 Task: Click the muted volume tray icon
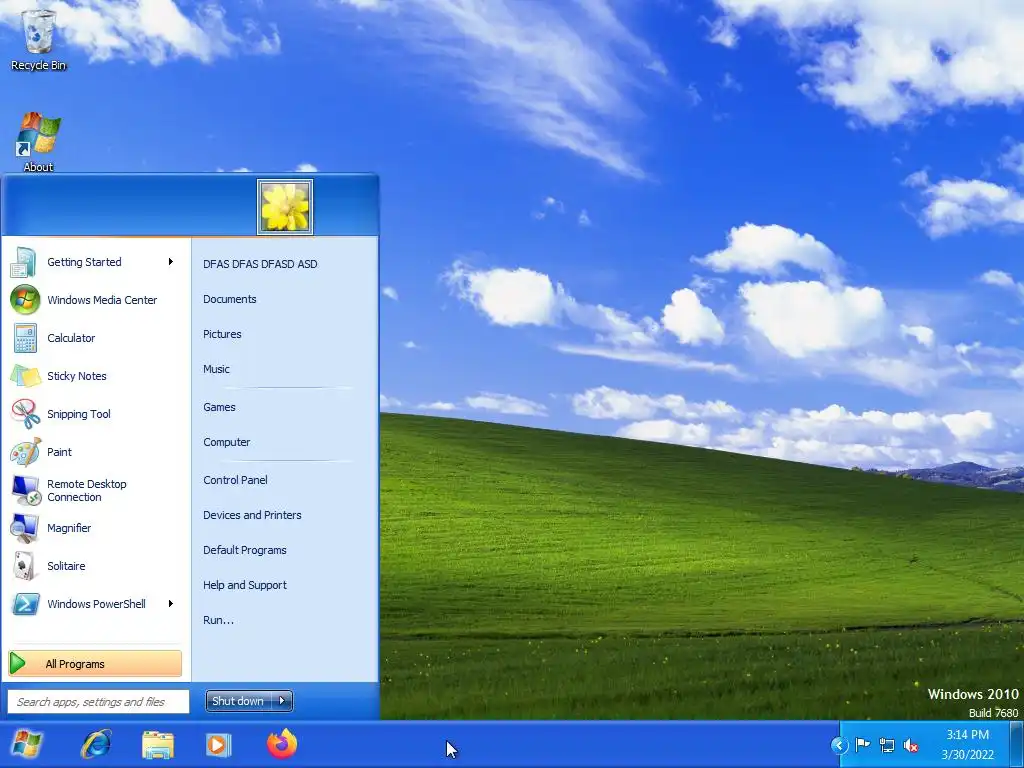pyautogui.click(x=910, y=744)
